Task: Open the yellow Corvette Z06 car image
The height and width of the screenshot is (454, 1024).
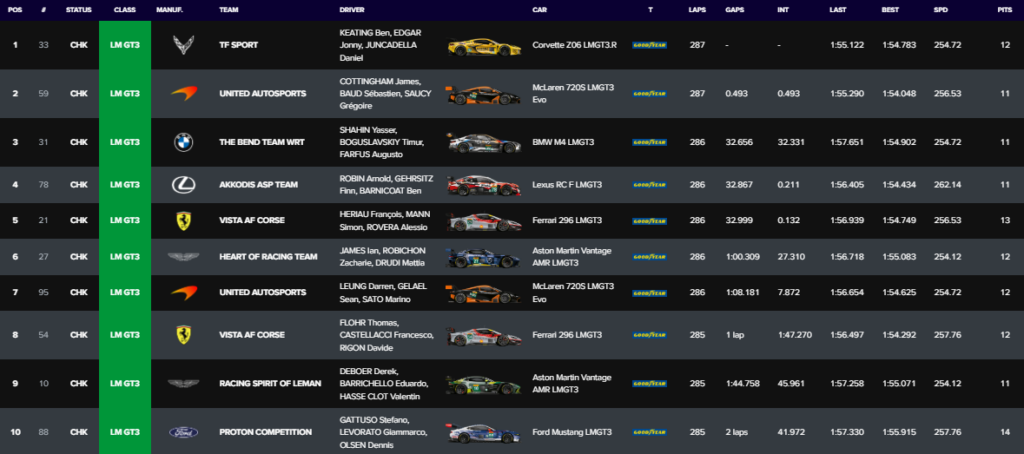Action: [484, 46]
